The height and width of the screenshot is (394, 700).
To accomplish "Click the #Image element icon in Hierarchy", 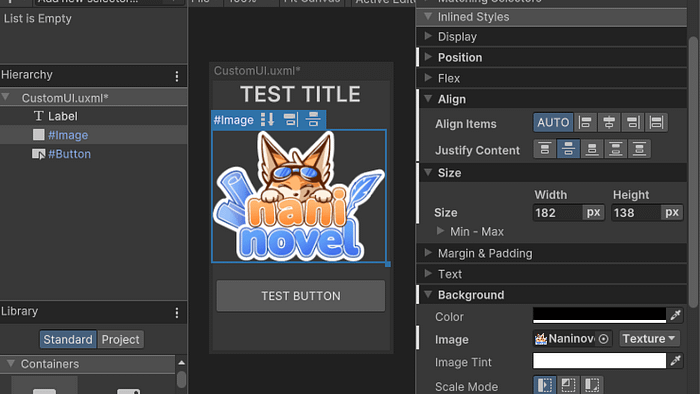I will pyautogui.click(x=38, y=135).
